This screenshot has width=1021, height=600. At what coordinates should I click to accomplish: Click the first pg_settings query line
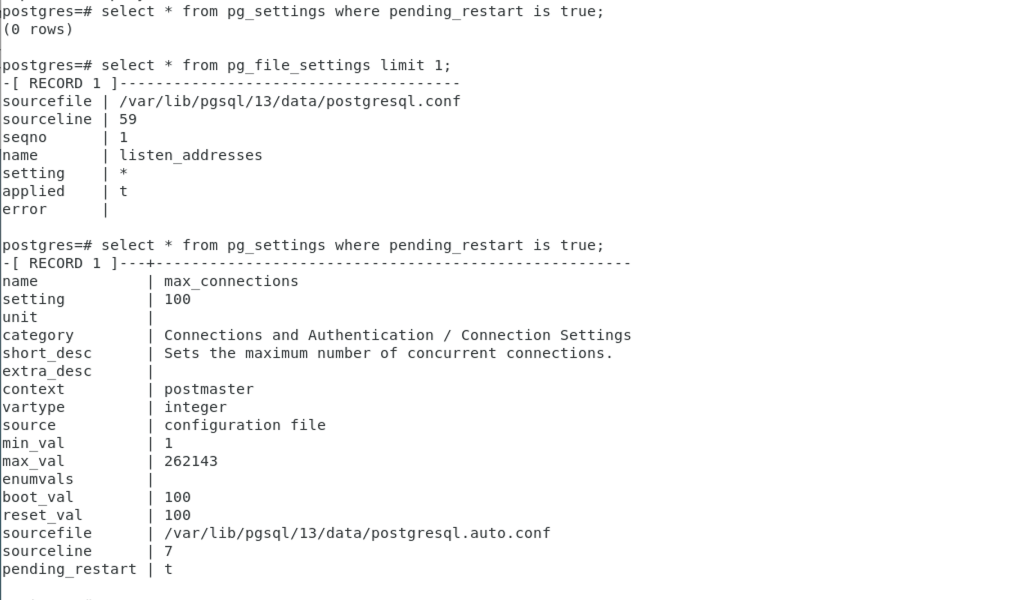coord(303,12)
